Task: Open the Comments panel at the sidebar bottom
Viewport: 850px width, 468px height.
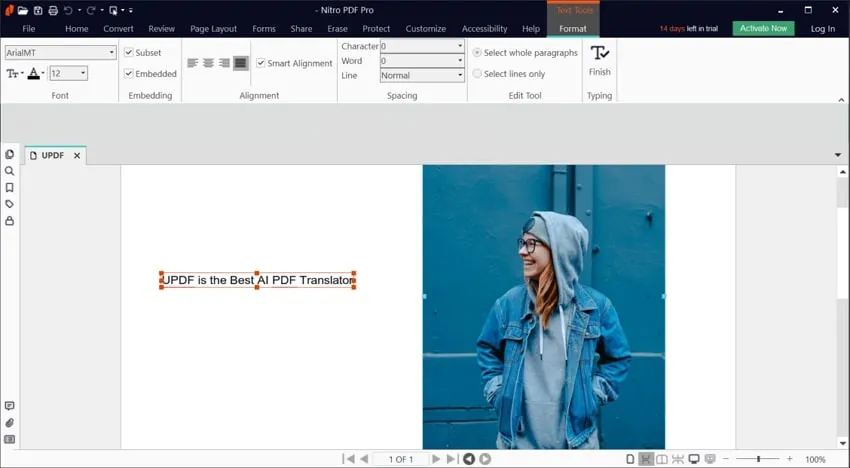Action: point(10,406)
